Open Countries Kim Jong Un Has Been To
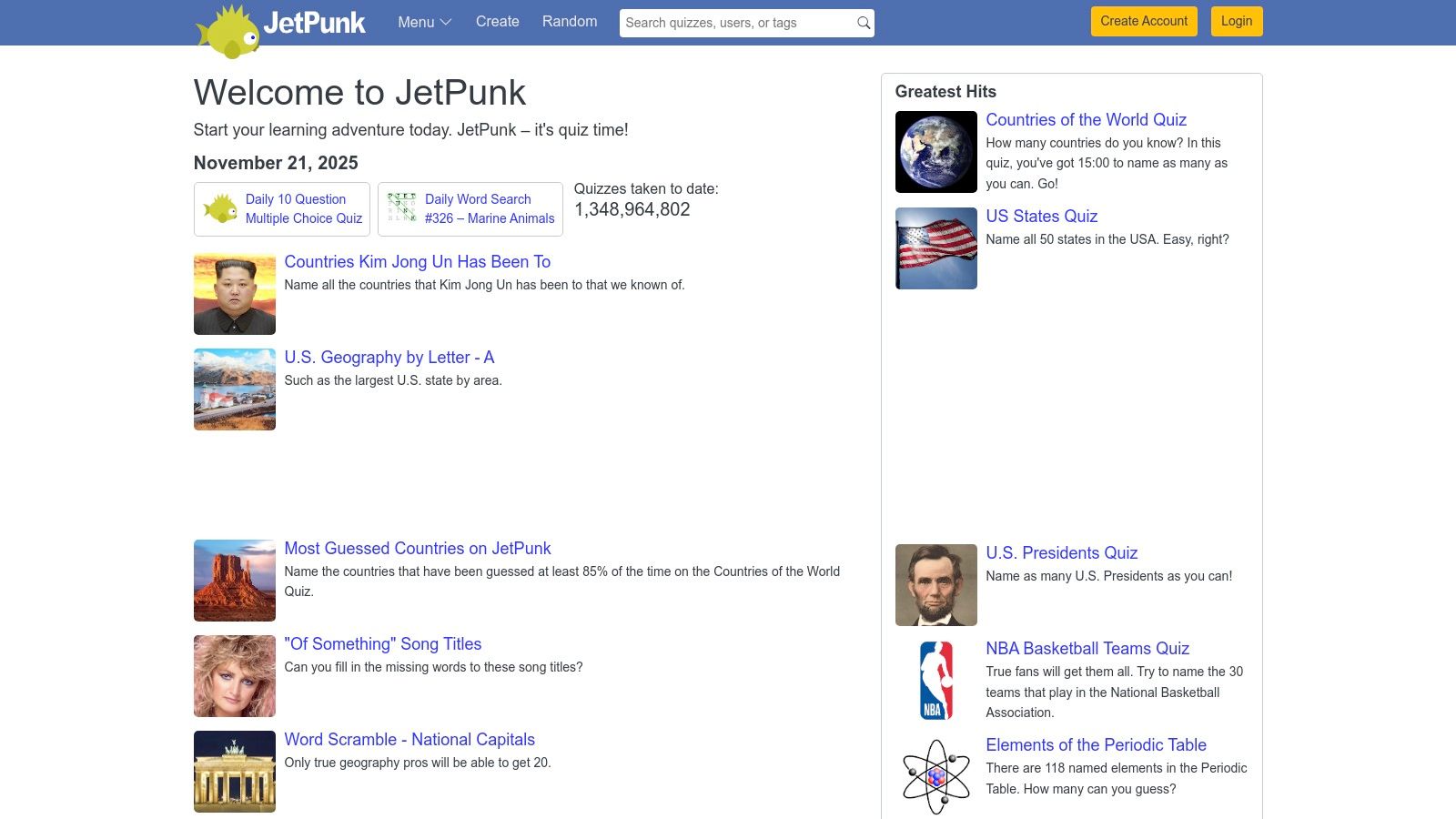The width and height of the screenshot is (1456, 819). click(x=417, y=262)
